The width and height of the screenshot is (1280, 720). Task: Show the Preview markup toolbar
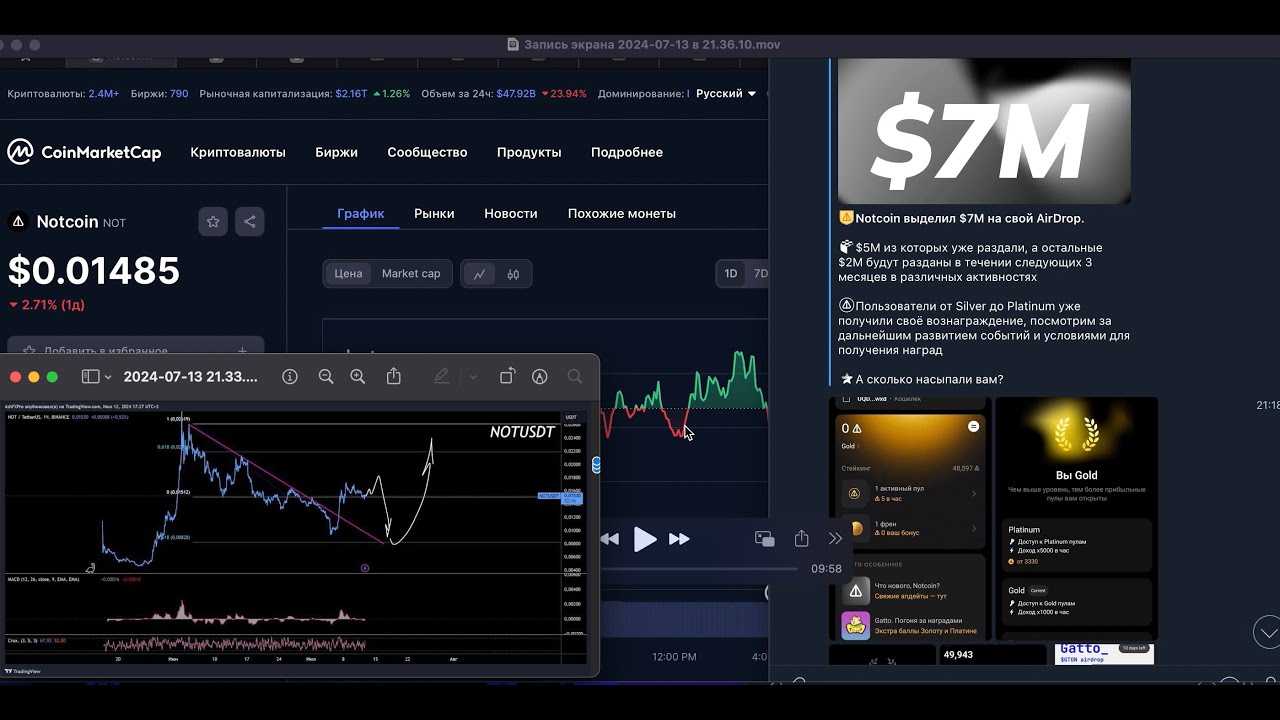tap(540, 377)
